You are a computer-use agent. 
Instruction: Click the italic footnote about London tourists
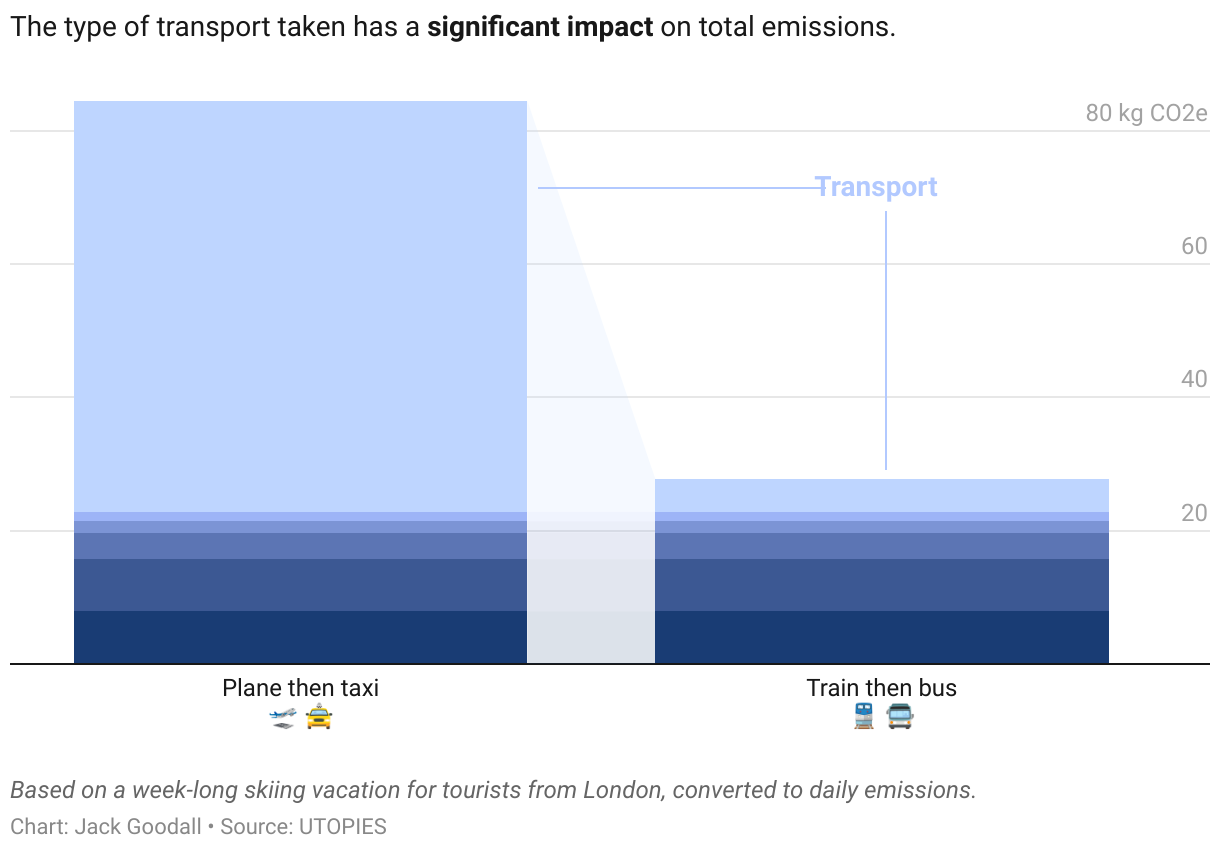[x=493, y=790]
